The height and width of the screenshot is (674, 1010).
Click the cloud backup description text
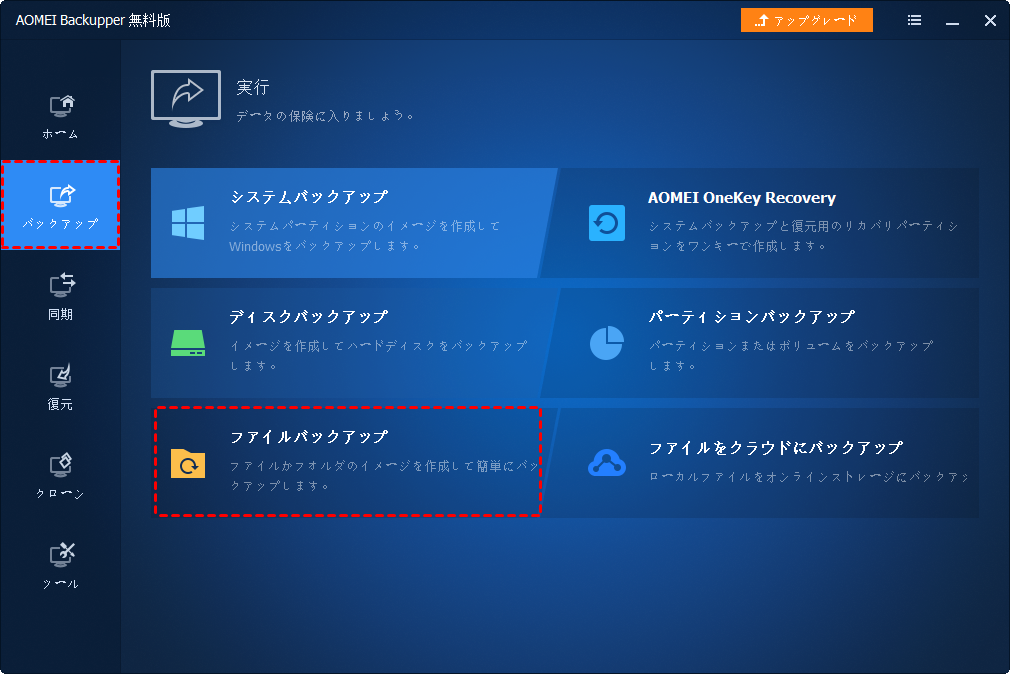(x=808, y=477)
